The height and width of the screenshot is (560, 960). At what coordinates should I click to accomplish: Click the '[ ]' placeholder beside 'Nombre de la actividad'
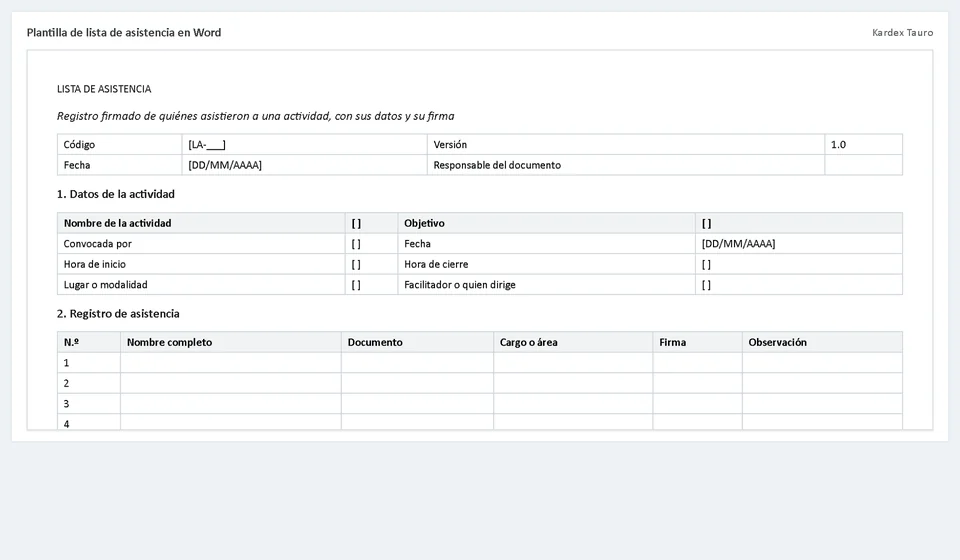point(356,223)
